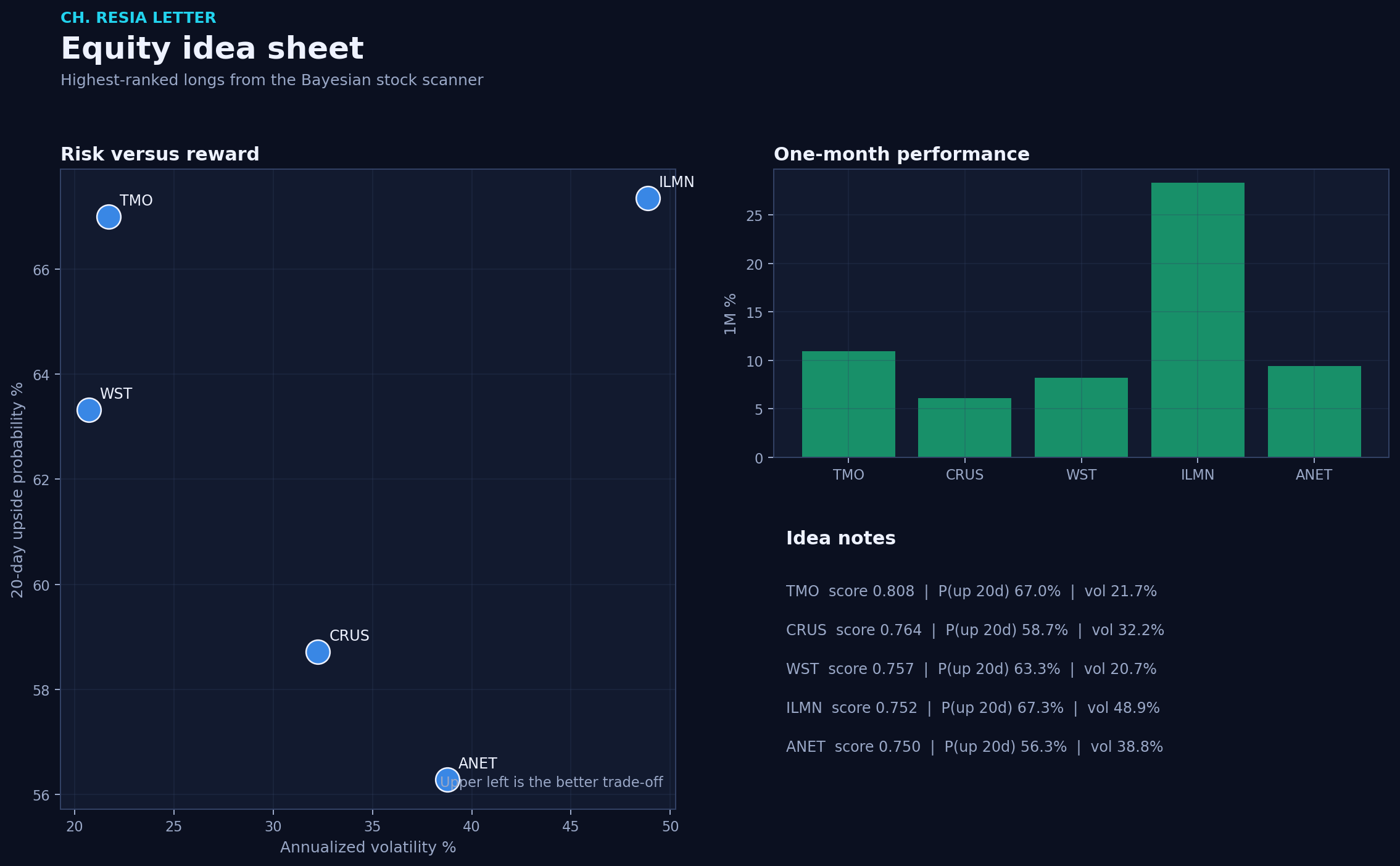Click the 'One-month performance' chart title

coord(901,154)
